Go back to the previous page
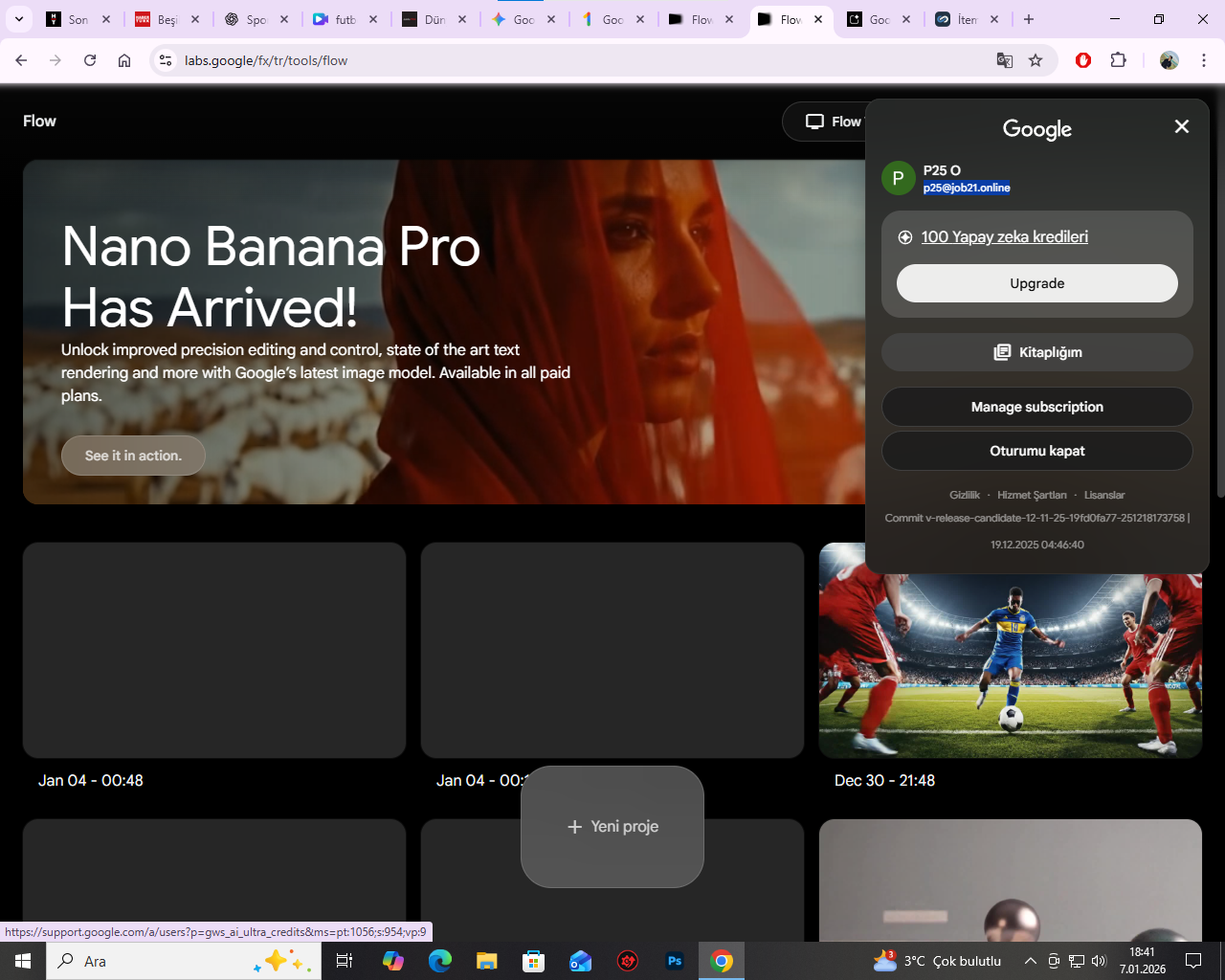The image size is (1225, 980). tap(21, 60)
